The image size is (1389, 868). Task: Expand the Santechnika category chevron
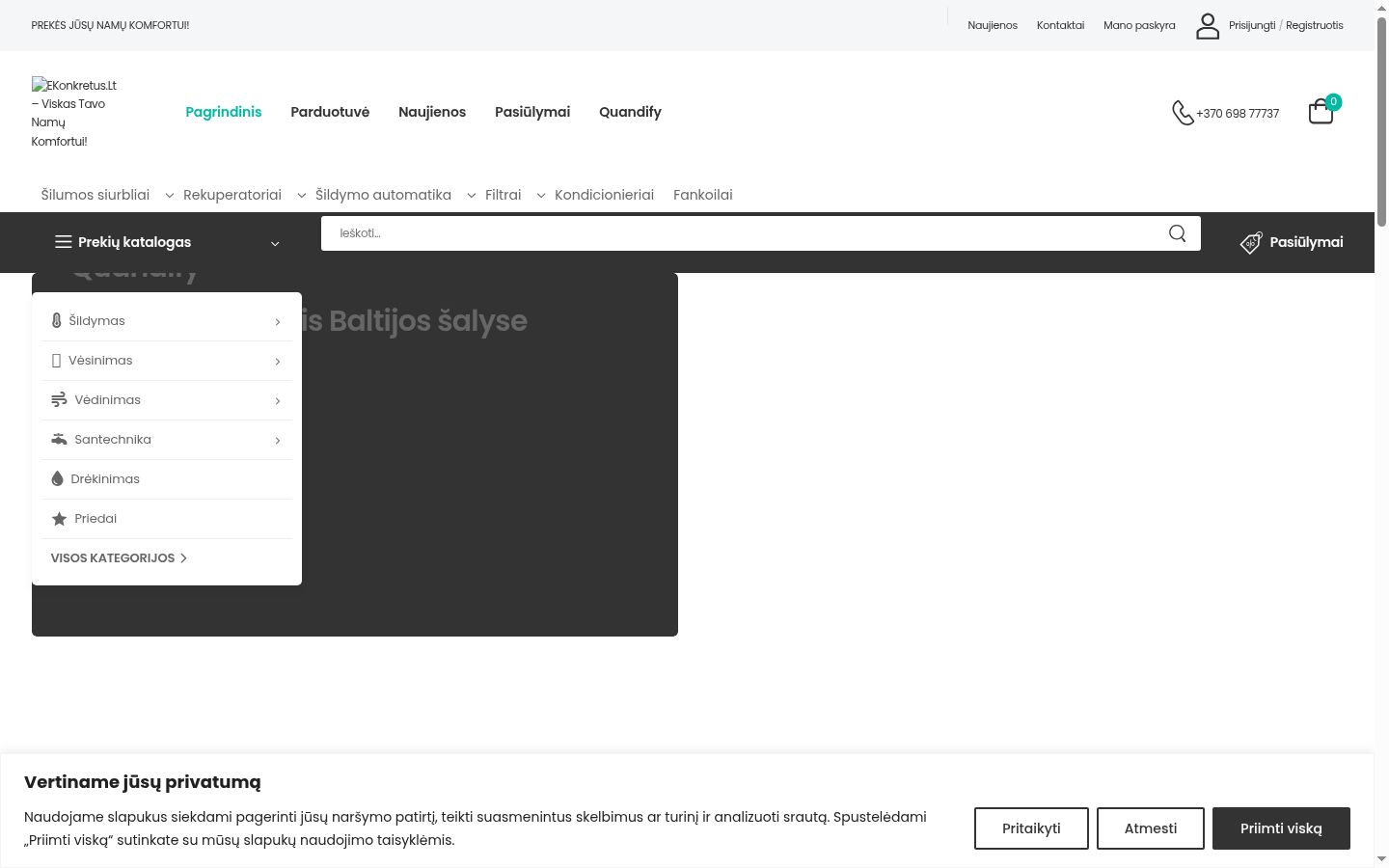coord(278,441)
